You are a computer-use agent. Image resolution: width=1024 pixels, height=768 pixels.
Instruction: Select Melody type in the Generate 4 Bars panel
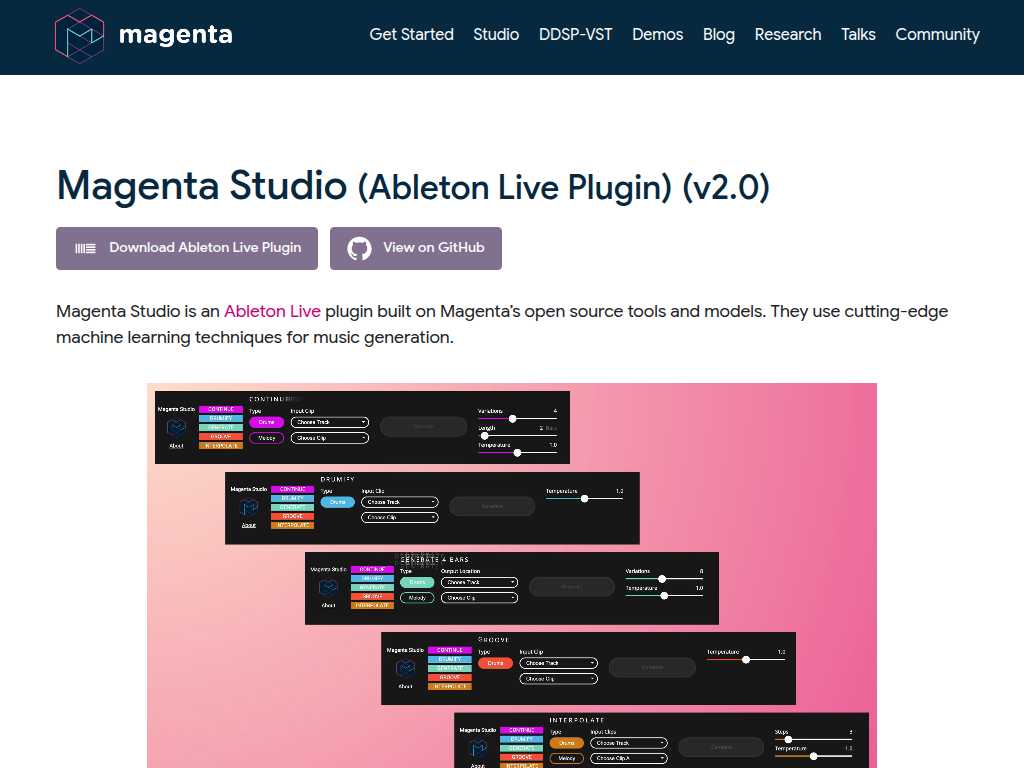(417, 598)
